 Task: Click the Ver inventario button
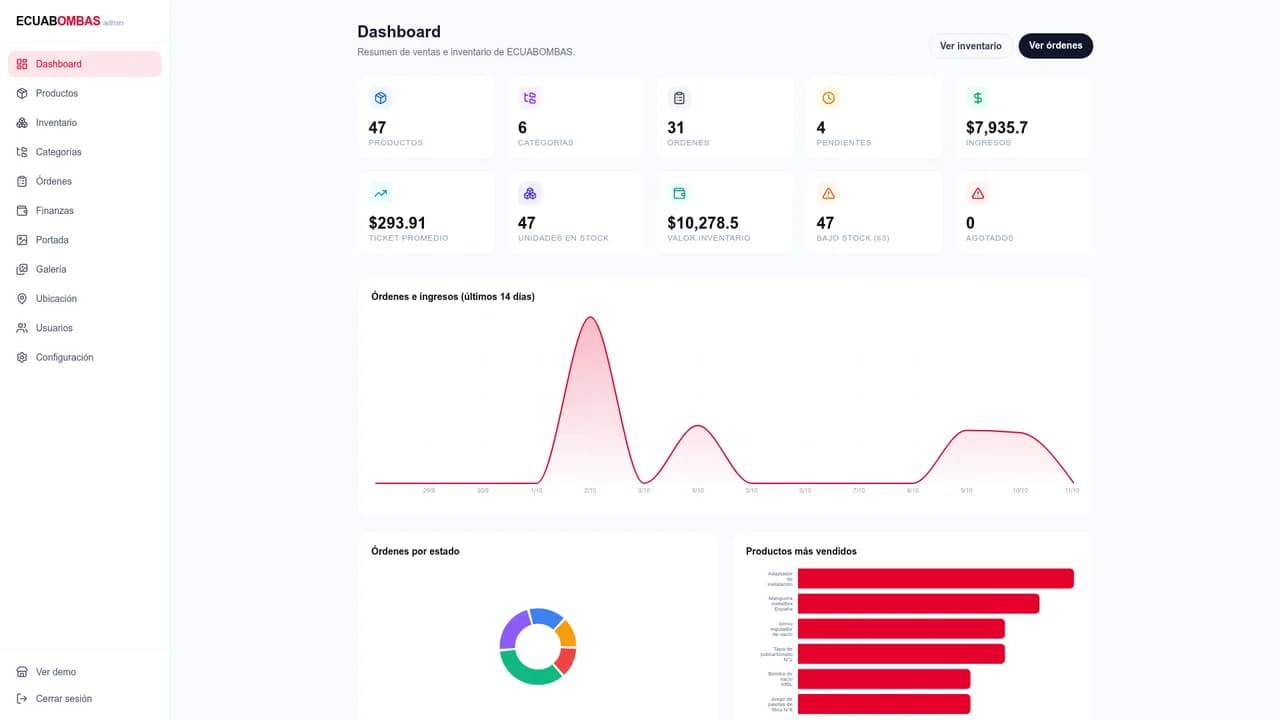point(970,46)
